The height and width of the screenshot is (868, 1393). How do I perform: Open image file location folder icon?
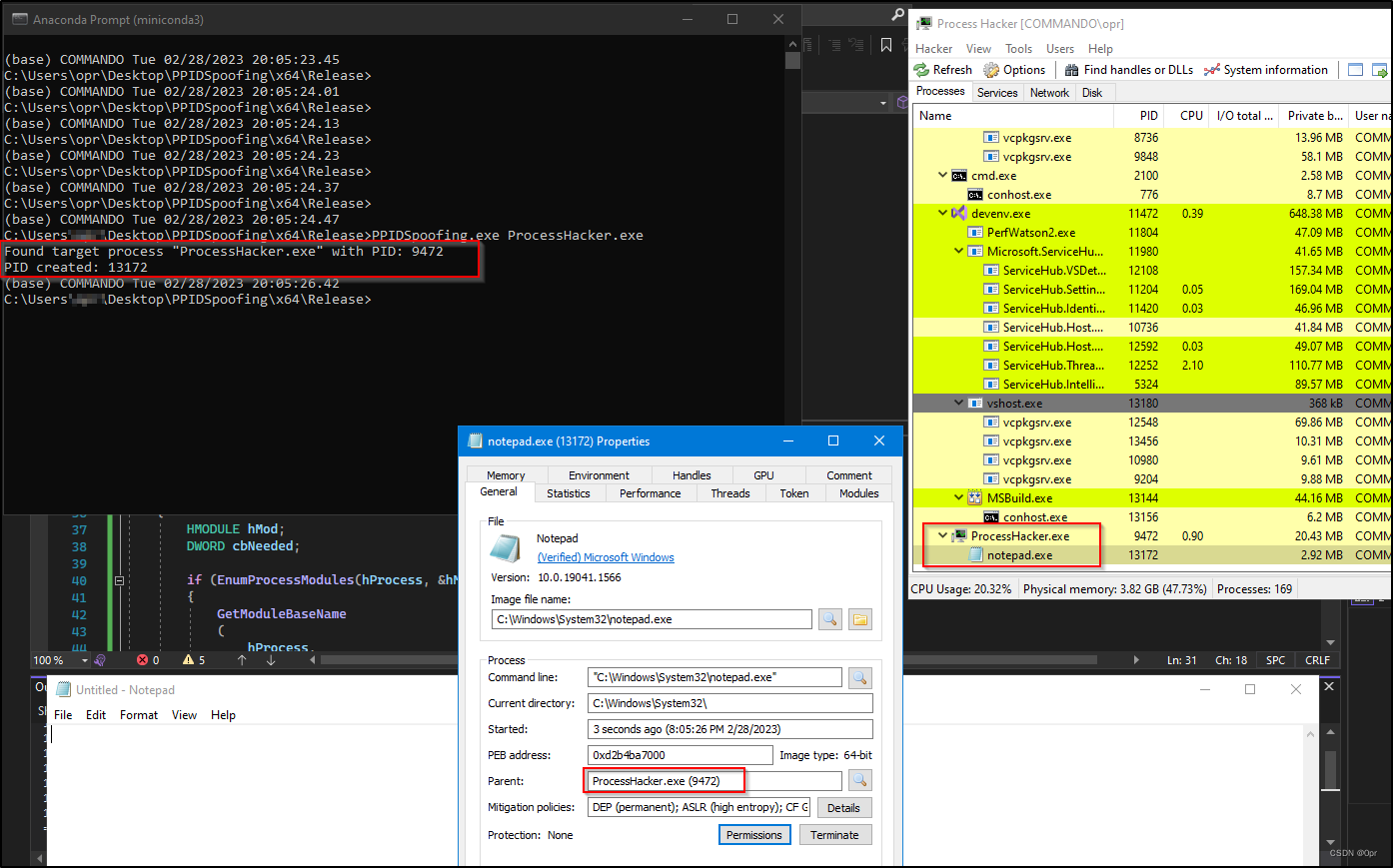click(x=860, y=619)
